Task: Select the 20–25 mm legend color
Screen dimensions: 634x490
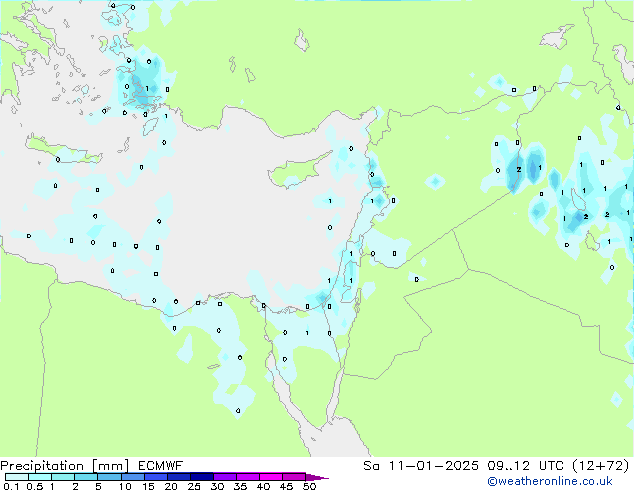Action: [178, 477]
